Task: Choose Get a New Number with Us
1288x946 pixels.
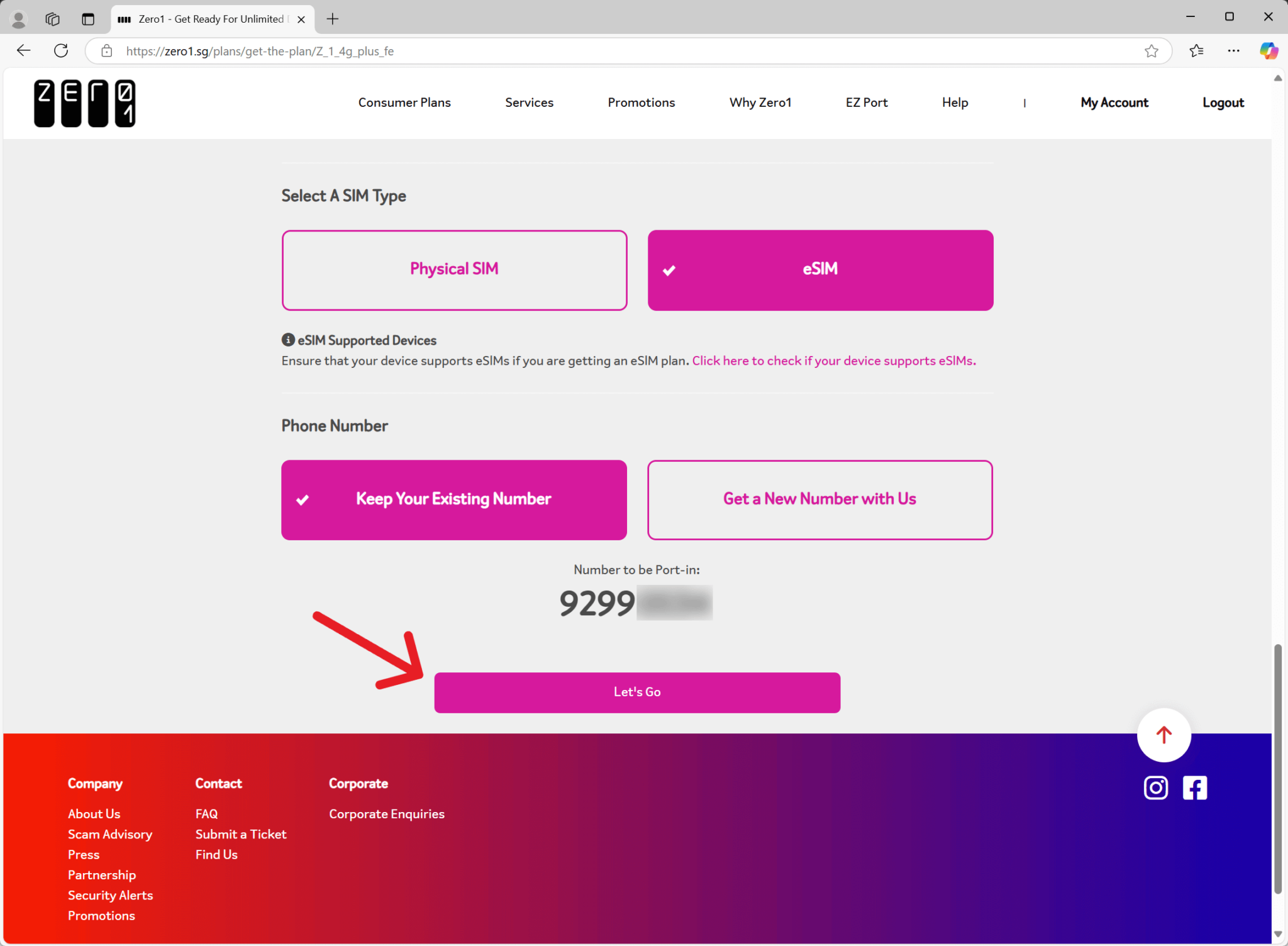Action: click(x=819, y=499)
